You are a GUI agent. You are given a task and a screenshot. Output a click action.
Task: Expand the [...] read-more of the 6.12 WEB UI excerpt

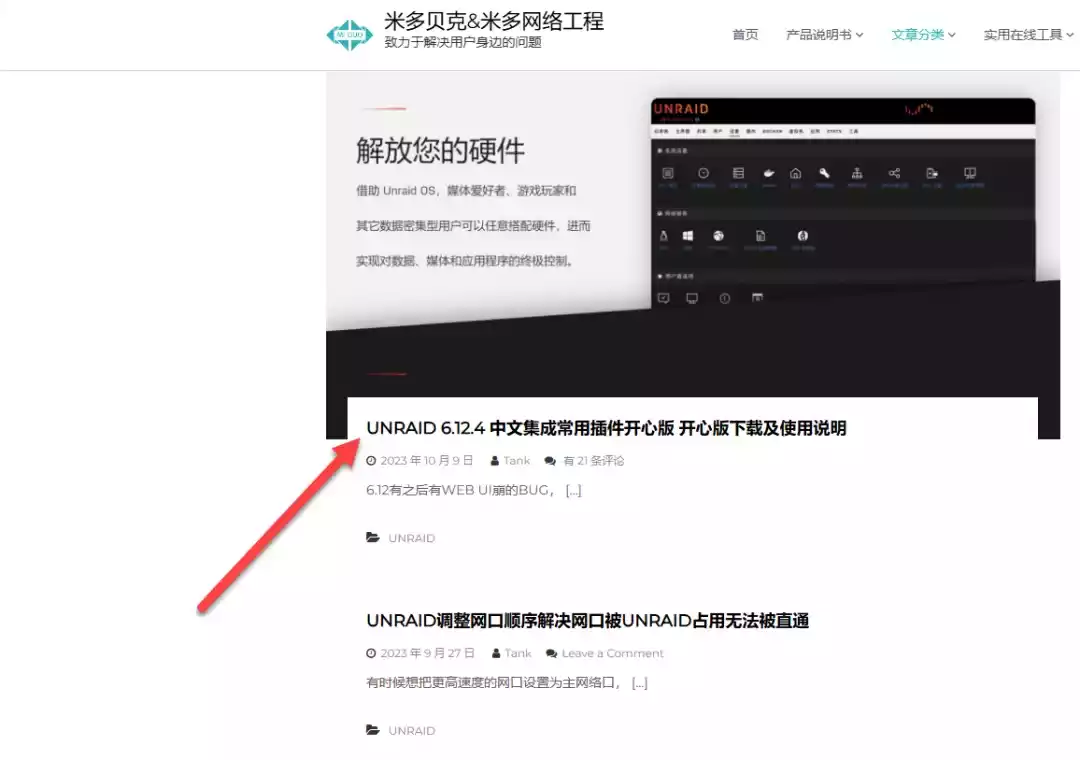click(574, 491)
